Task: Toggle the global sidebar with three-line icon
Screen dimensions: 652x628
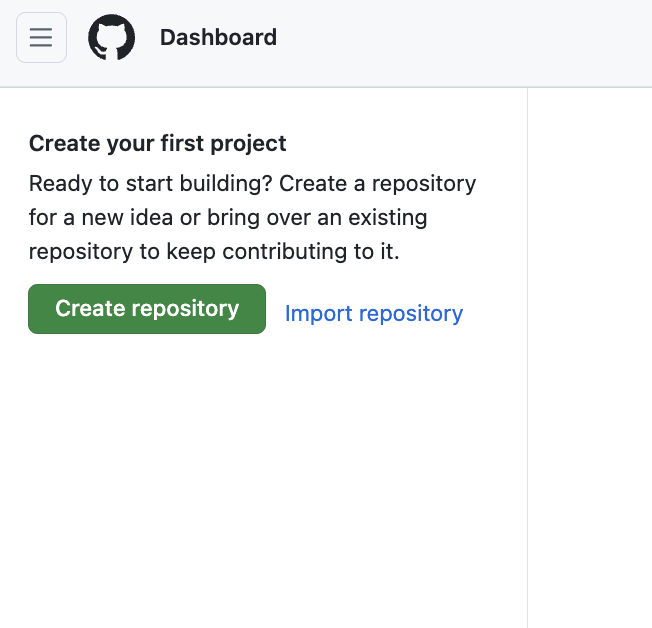Action: point(41,38)
